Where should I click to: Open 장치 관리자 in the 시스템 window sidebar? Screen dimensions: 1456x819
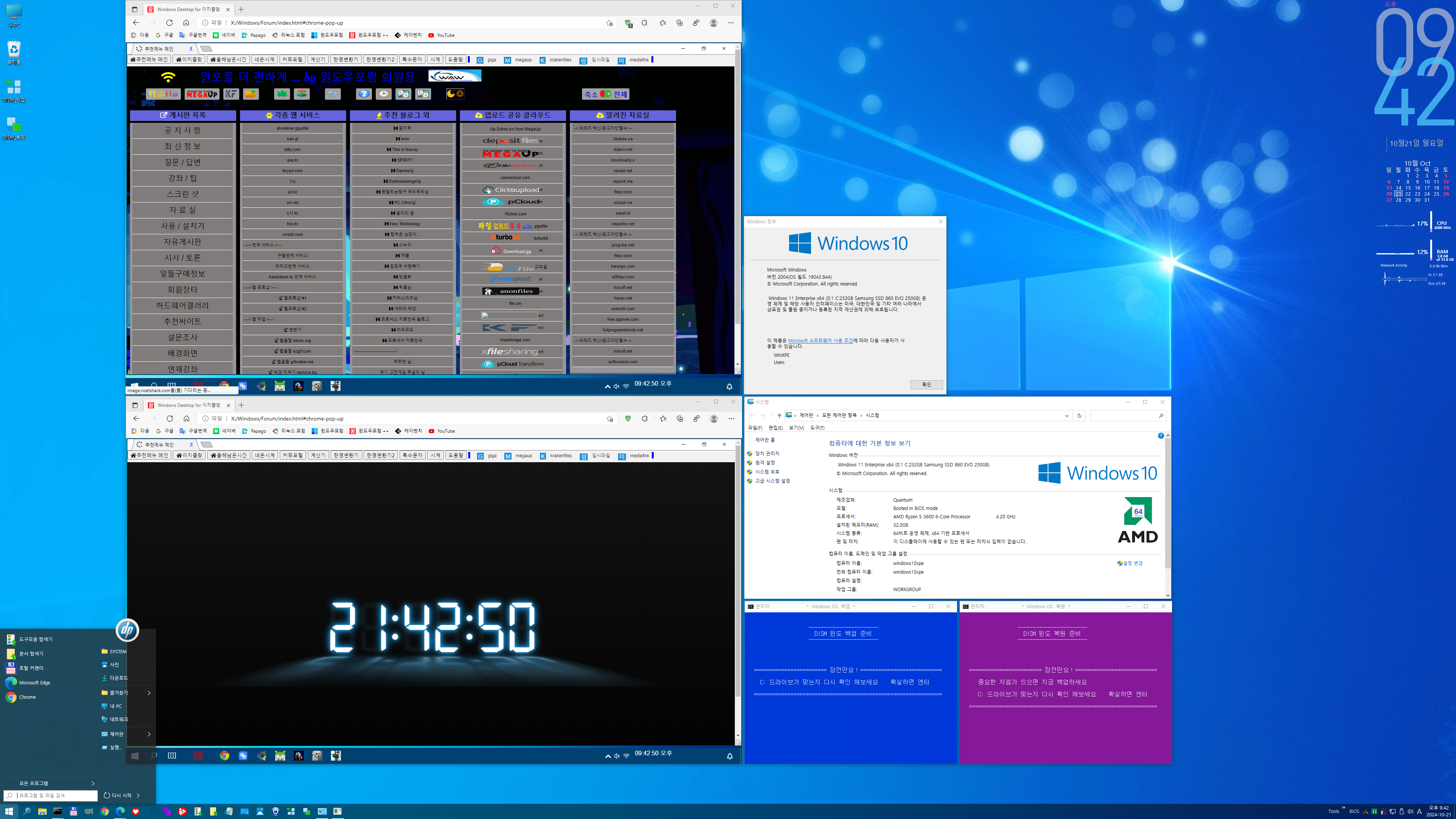coord(767,454)
